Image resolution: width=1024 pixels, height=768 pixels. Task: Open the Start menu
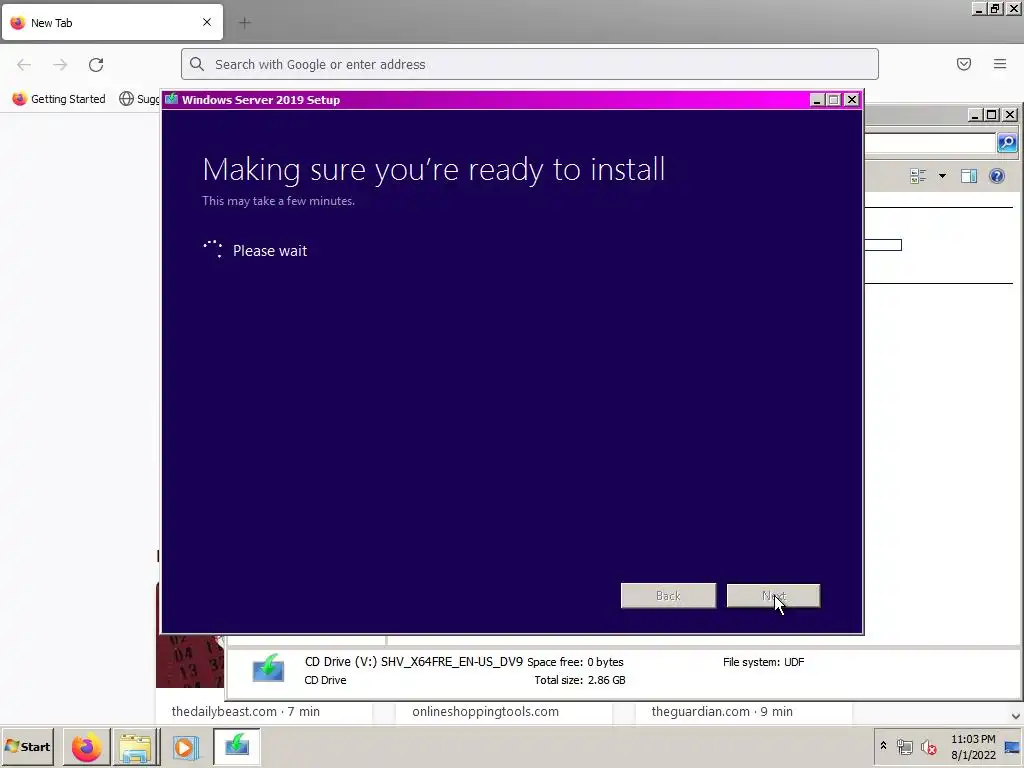click(x=27, y=746)
